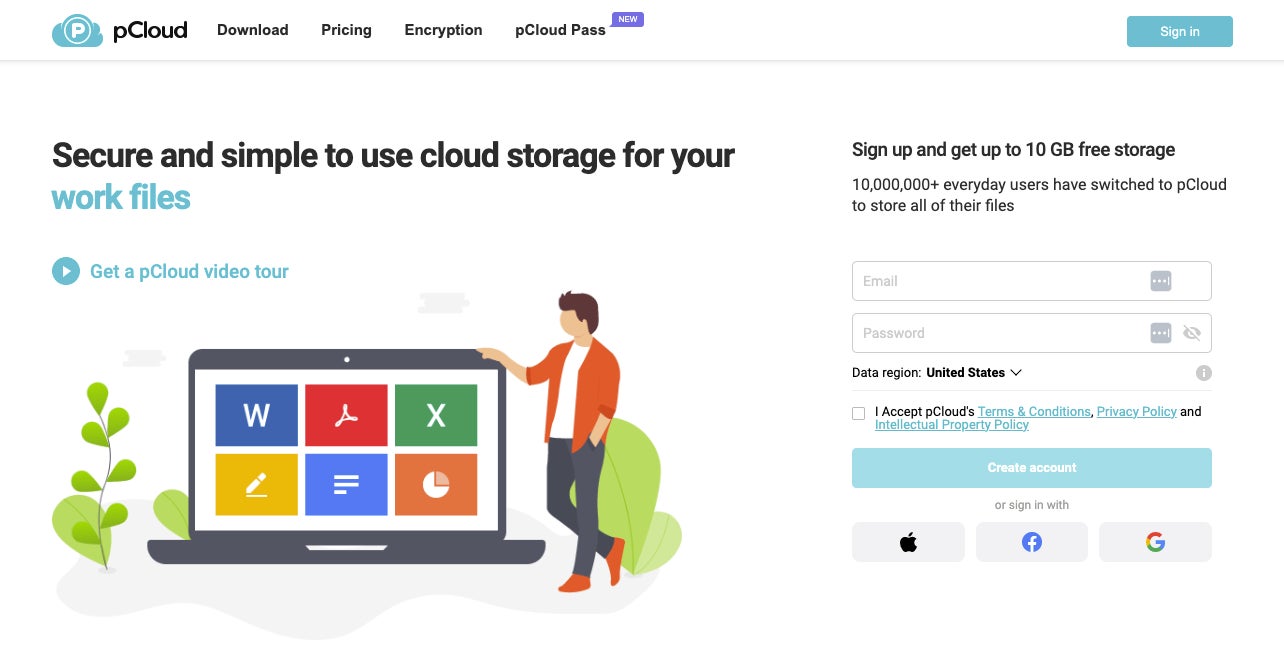Screen dimensions: 1284x663
Task: Click the green Excel tile on laptop
Action: tap(436, 415)
